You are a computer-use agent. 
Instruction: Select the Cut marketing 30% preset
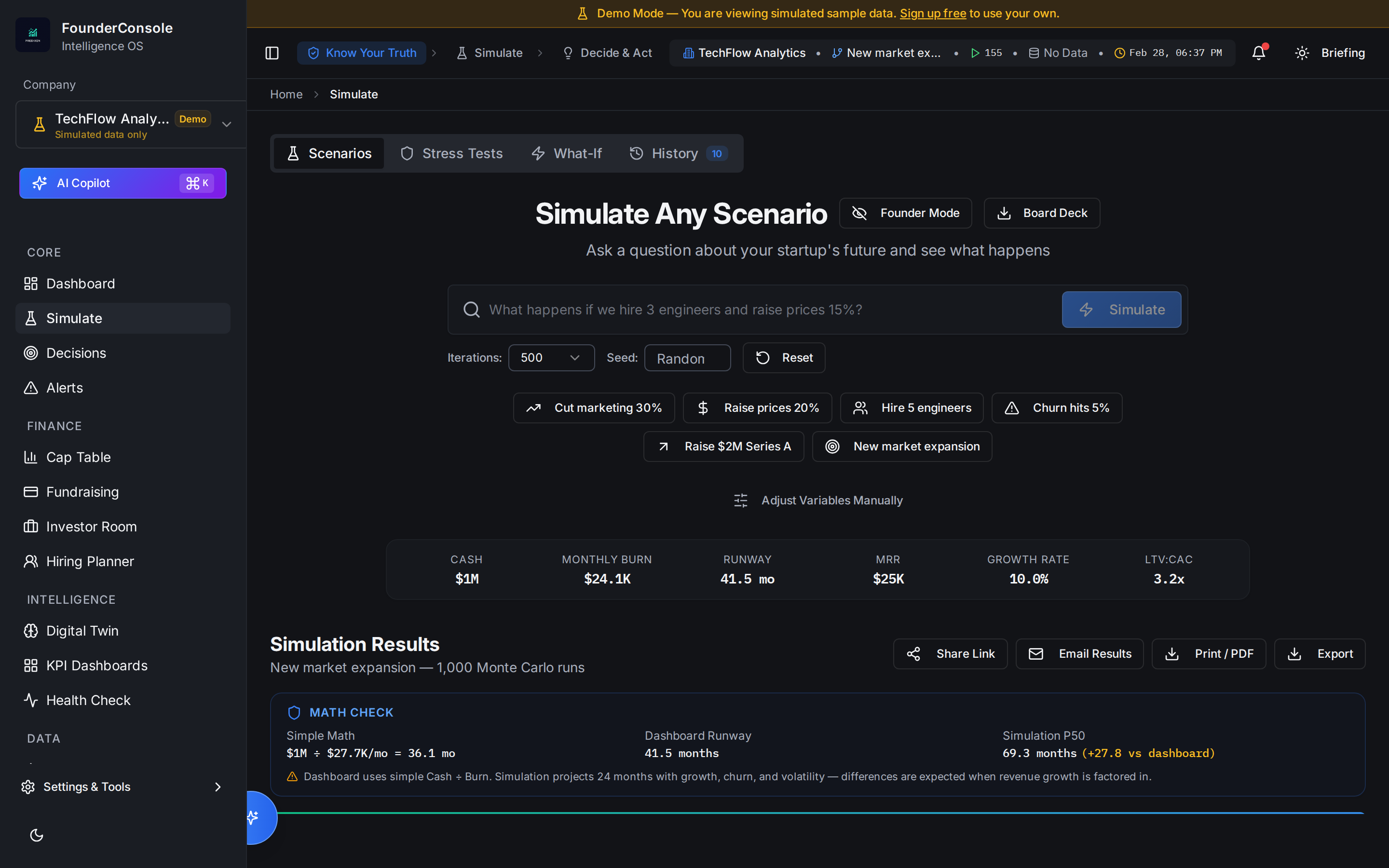point(594,407)
